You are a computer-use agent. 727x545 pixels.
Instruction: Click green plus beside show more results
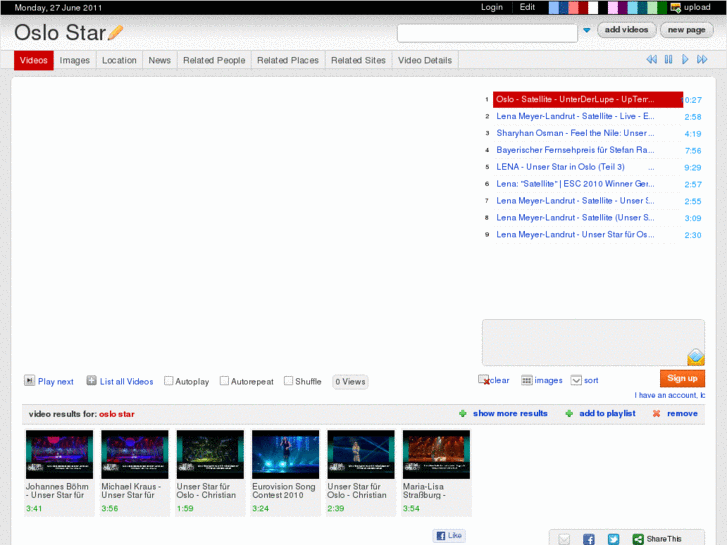(462, 413)
